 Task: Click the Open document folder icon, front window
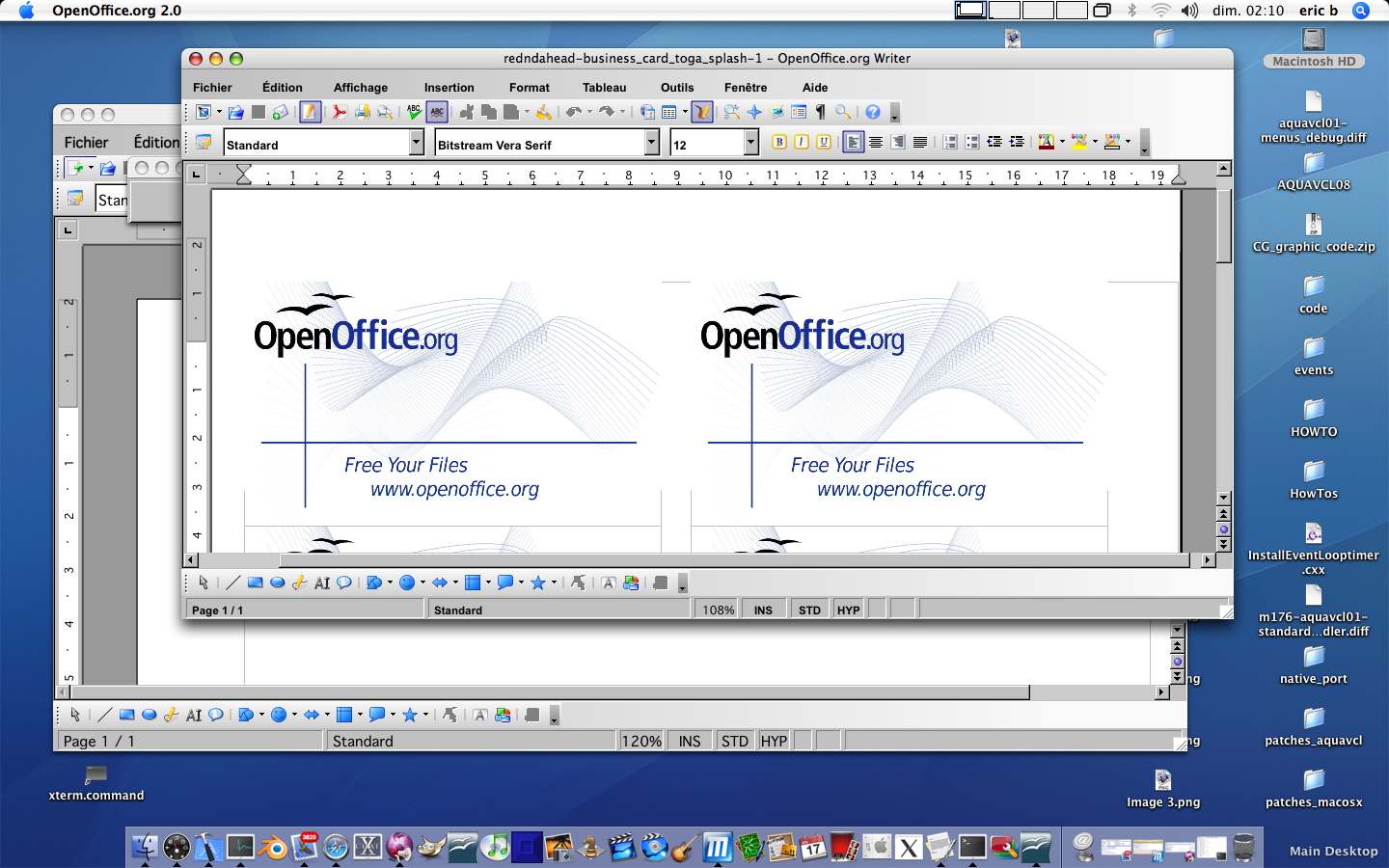235,112
